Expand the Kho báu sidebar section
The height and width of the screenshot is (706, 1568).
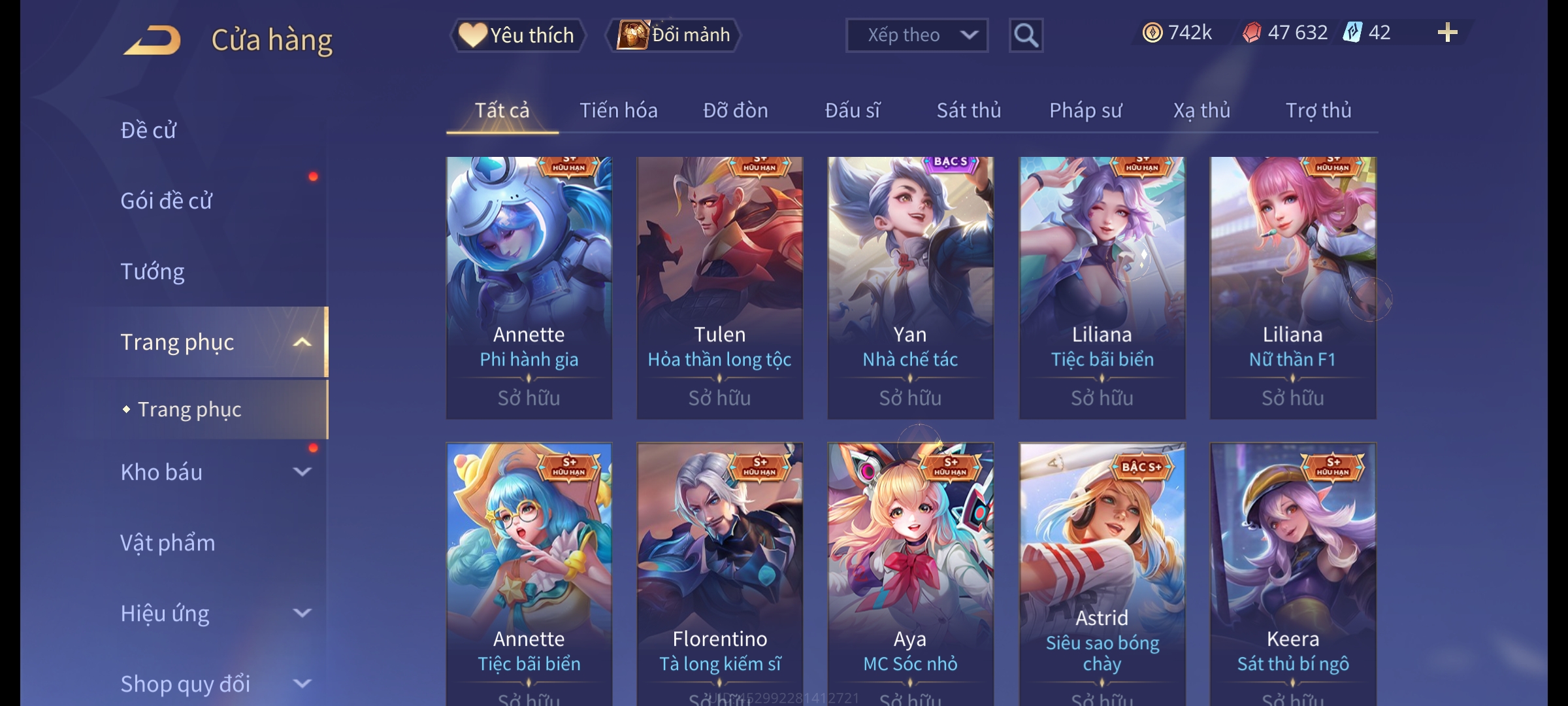[x=302, y=471]
